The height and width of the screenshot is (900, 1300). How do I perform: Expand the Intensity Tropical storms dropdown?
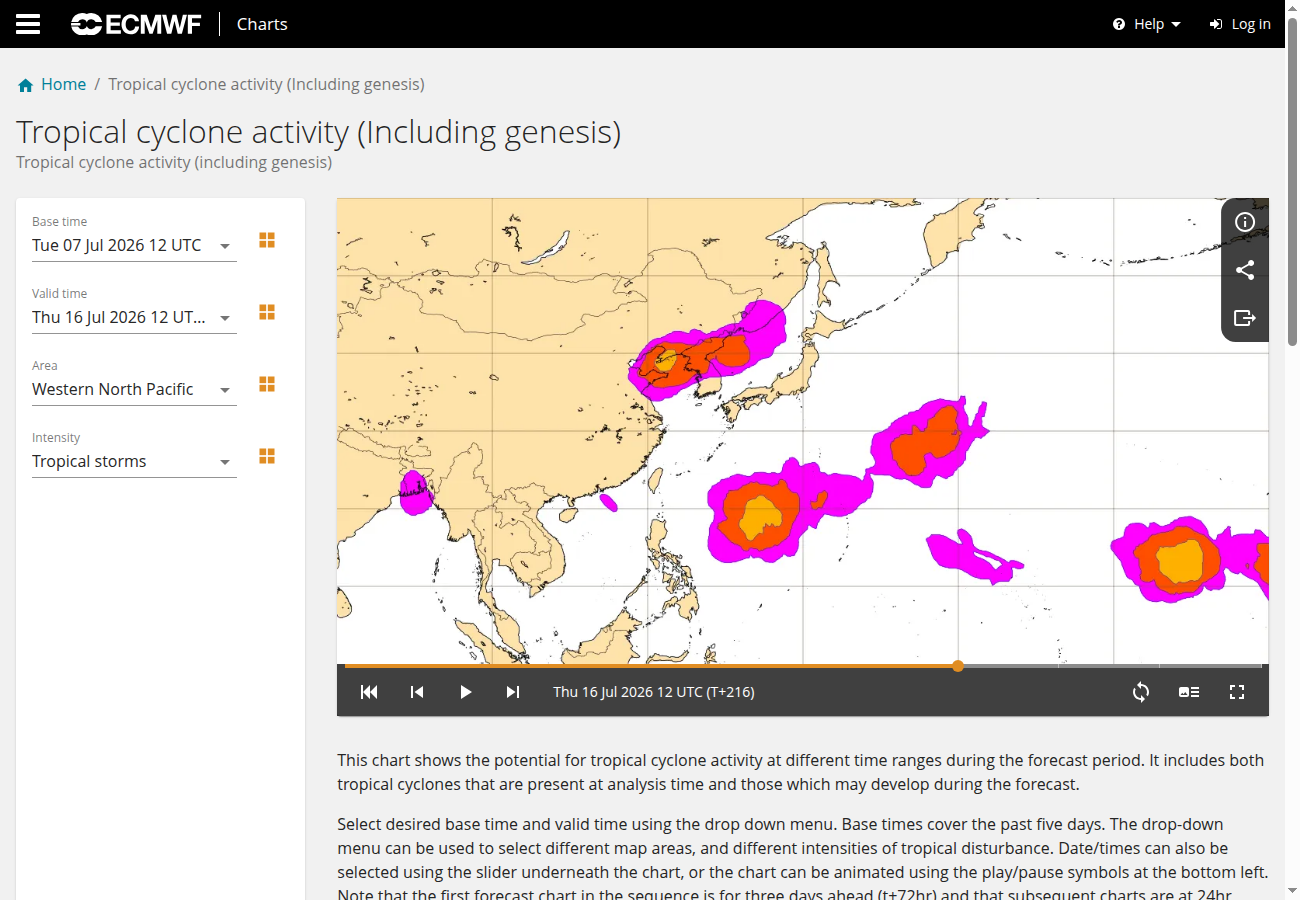tap(134, 461)
